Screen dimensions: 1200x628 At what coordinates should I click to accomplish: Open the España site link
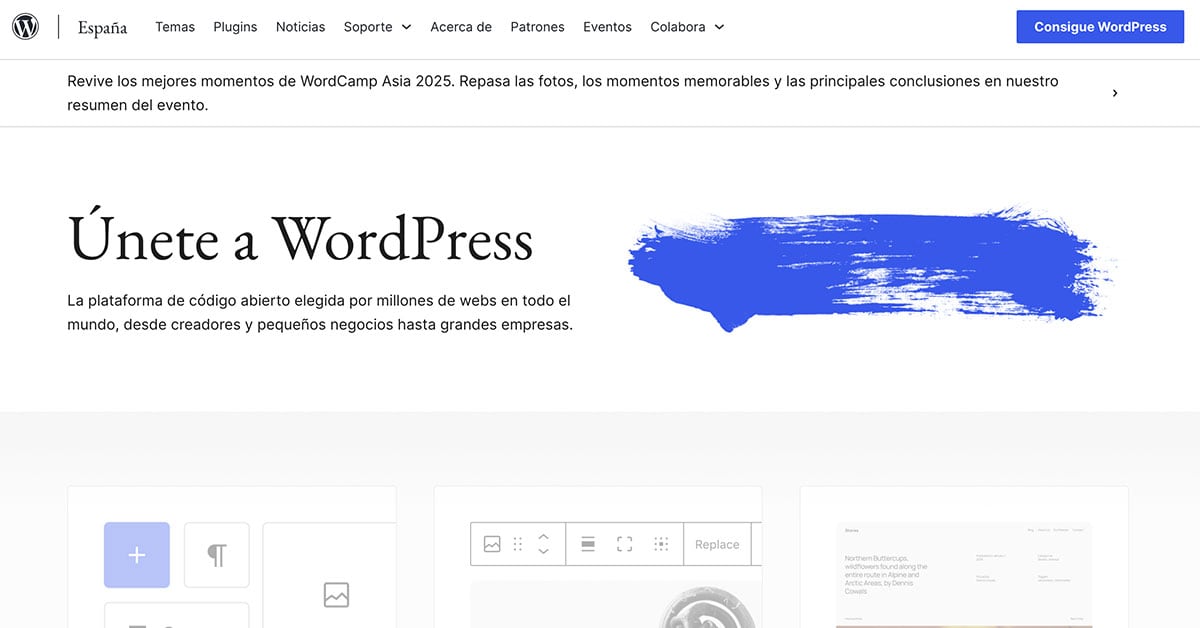pyautogui.click(x=102, y=27)
